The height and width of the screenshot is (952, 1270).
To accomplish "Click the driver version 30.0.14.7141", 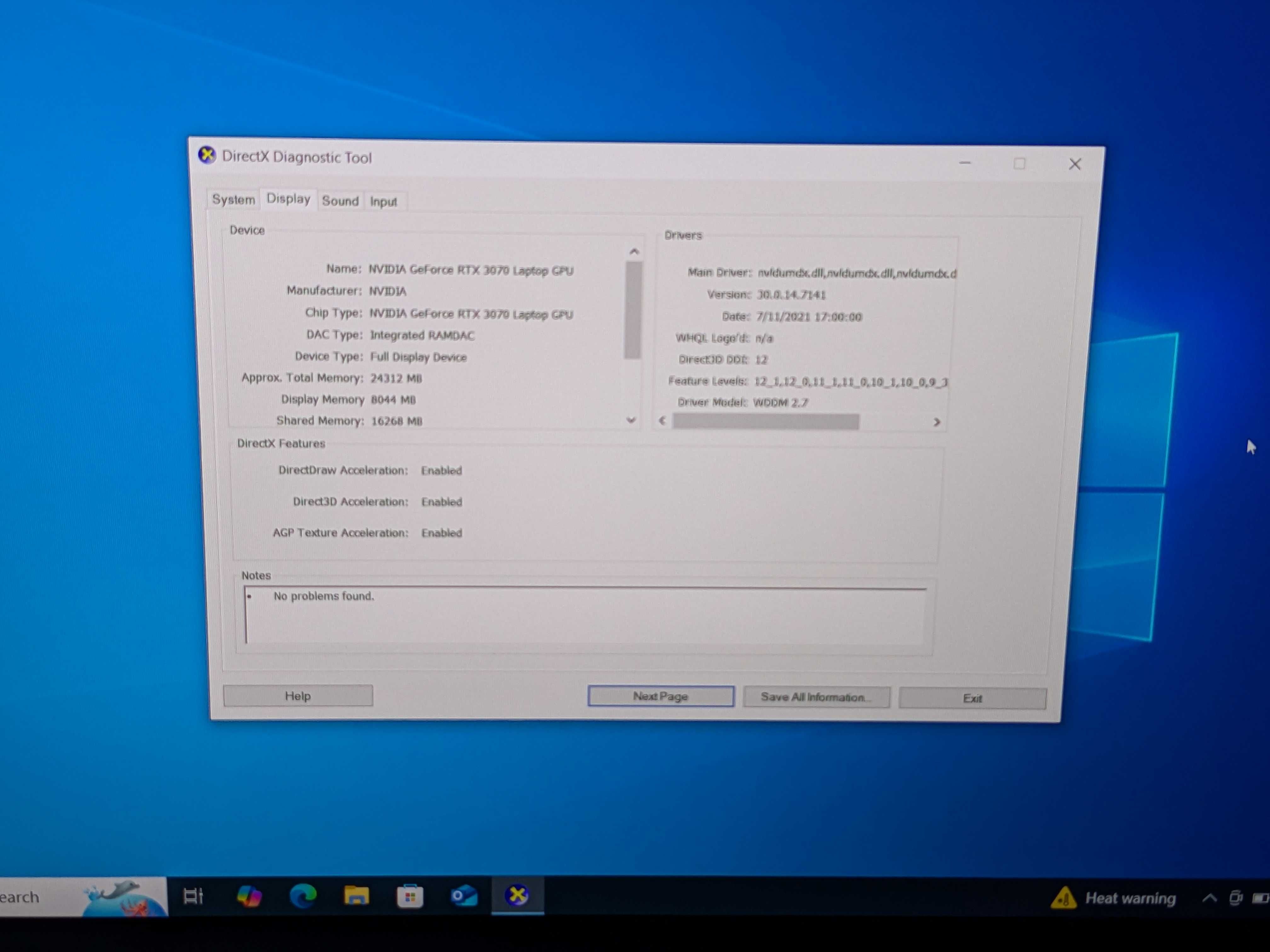I will [x=791, y=295].
